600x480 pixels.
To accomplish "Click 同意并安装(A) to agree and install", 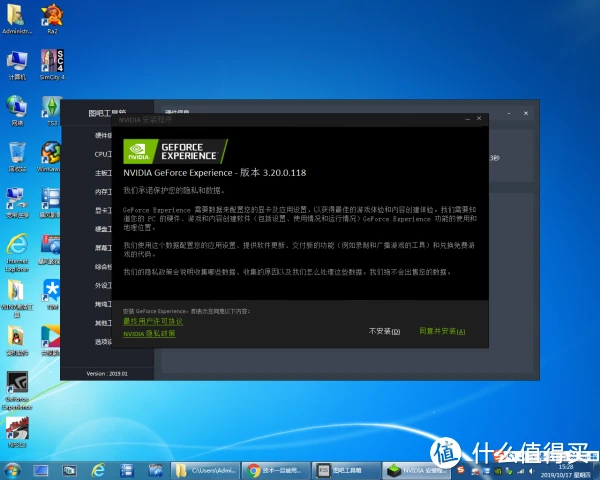I will pyautogui.click(x=442, y=331).
